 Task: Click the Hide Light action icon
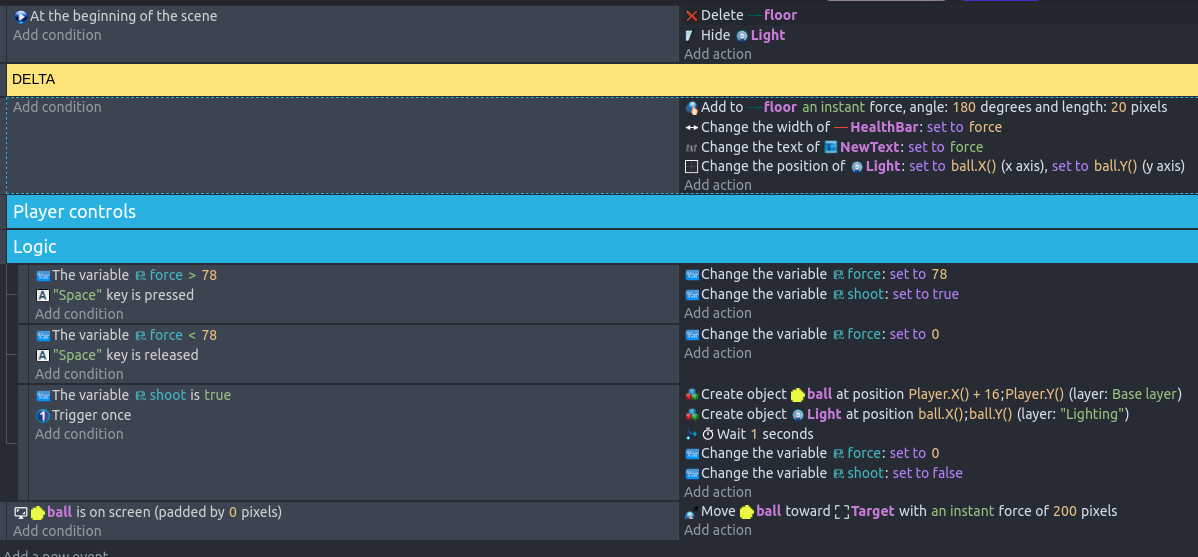pyautogui.click(x=690, y=35)
